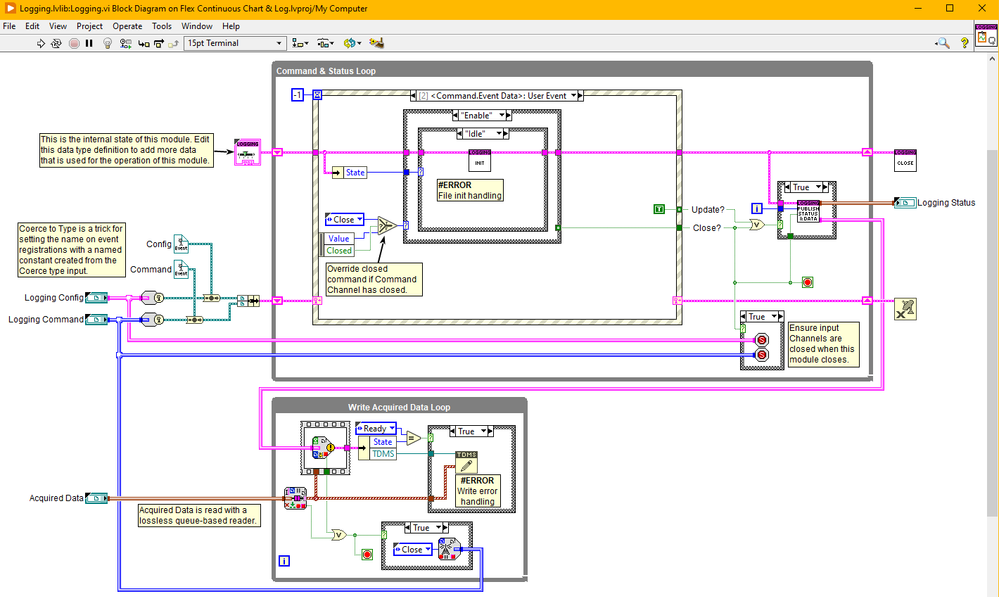Screen dimensions: 999x597
Task: Click the vertical scrollbar on the right
Action: pos(992,300)
